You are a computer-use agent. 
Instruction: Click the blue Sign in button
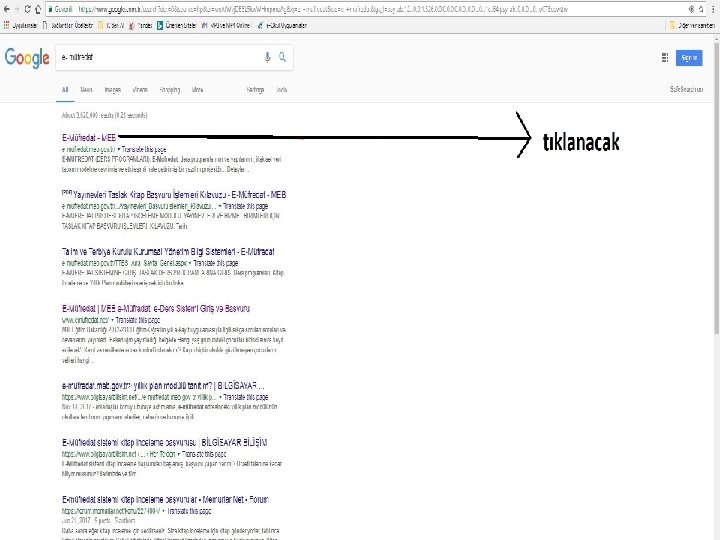(689, 57)
